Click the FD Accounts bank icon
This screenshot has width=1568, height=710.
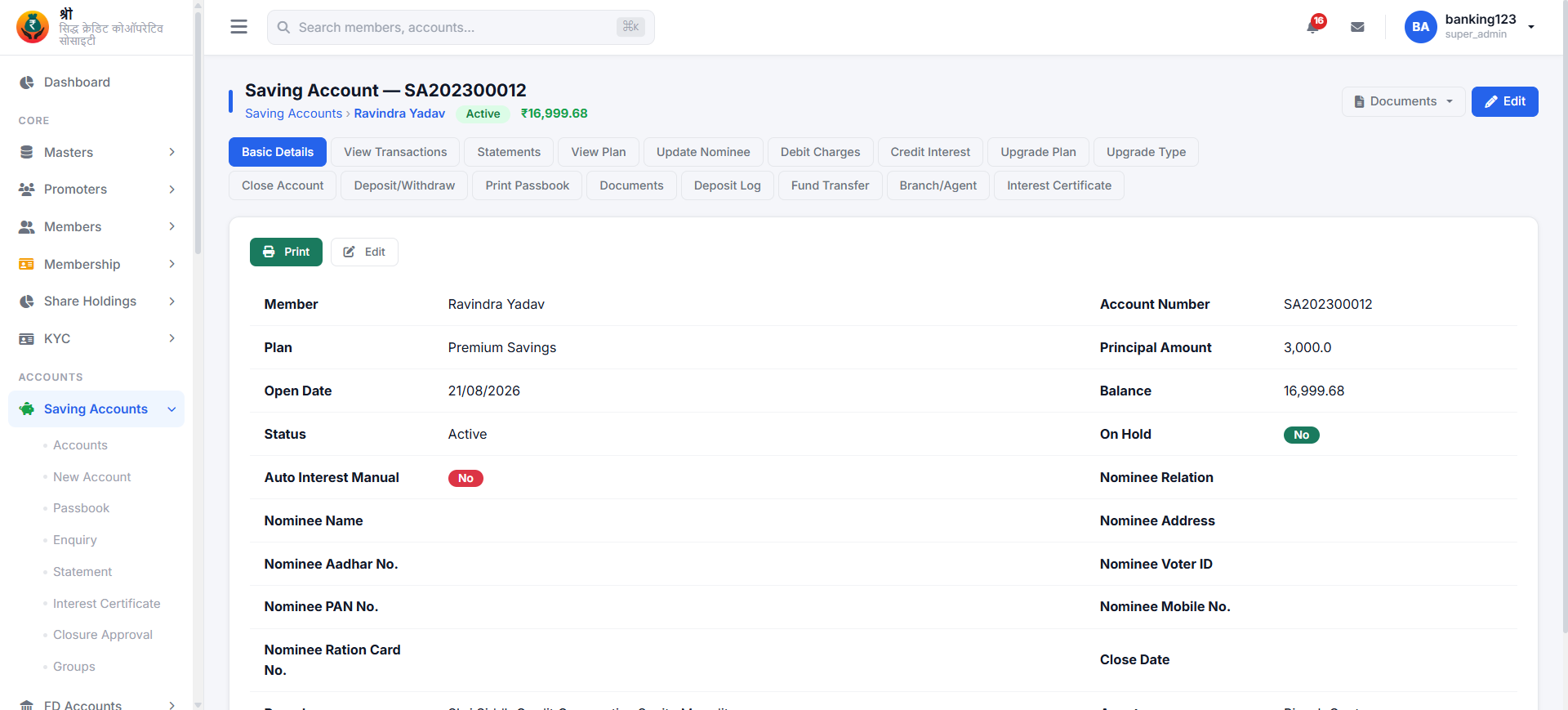tap(27, 705)
